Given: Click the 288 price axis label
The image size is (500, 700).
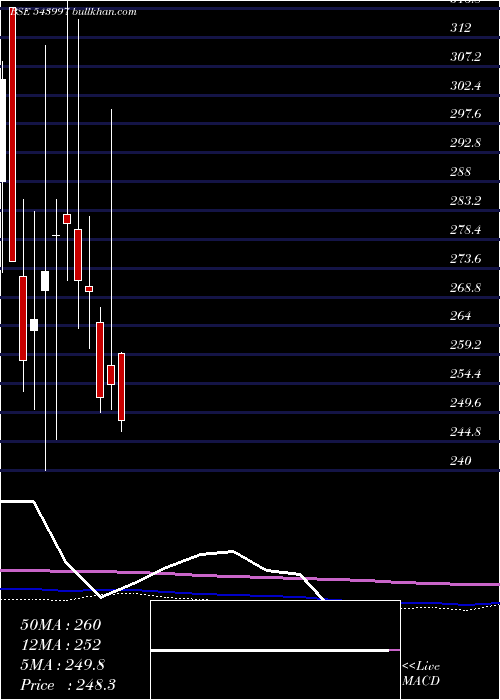Looking at the screenshot, I should click(461, 172).
